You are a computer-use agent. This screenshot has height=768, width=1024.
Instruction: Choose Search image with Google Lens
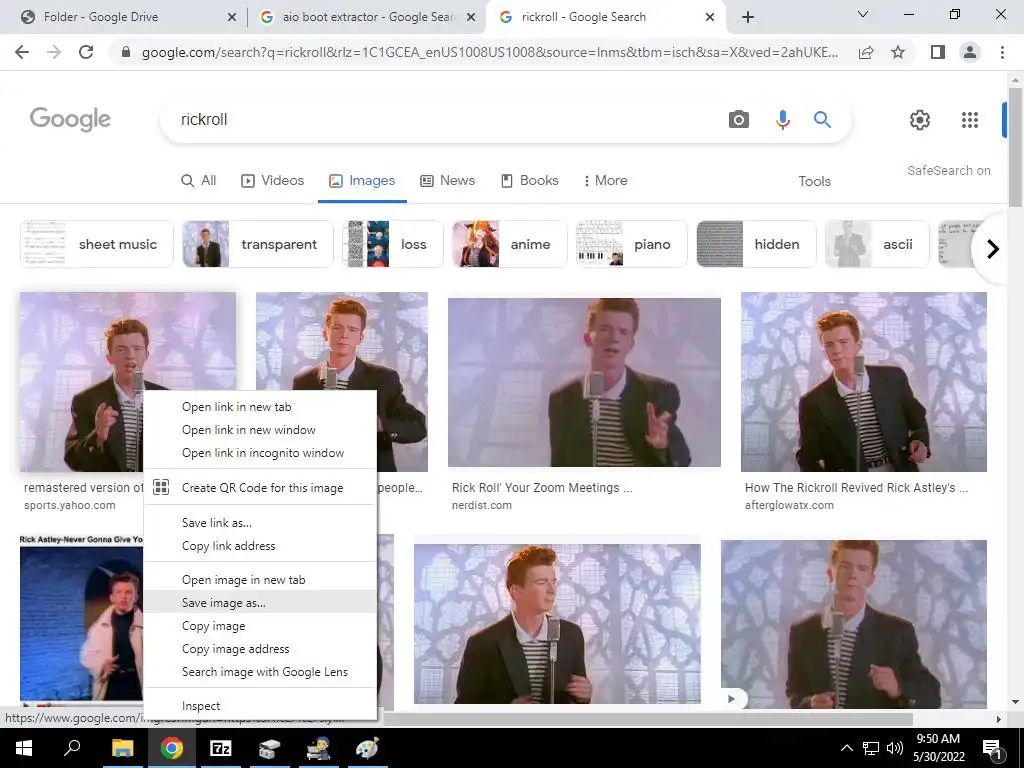[x=260, y=671]
